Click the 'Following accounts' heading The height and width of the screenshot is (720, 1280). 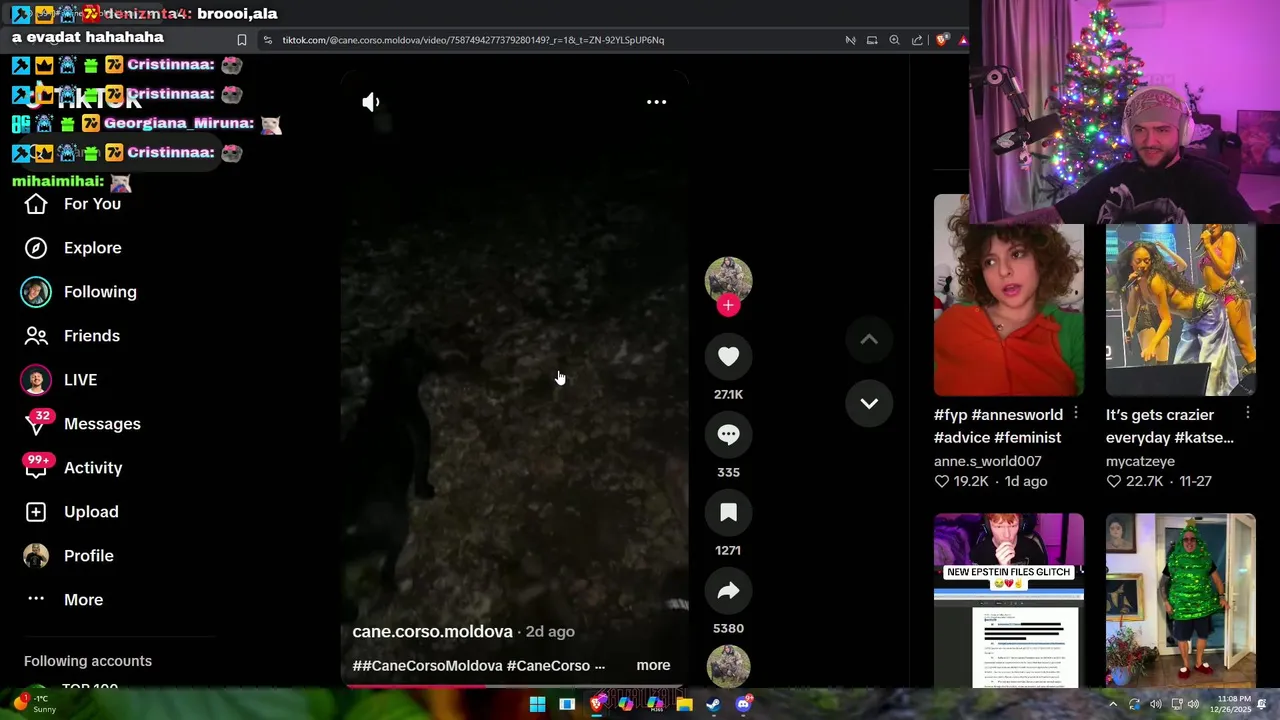click(x=88, y=661)
